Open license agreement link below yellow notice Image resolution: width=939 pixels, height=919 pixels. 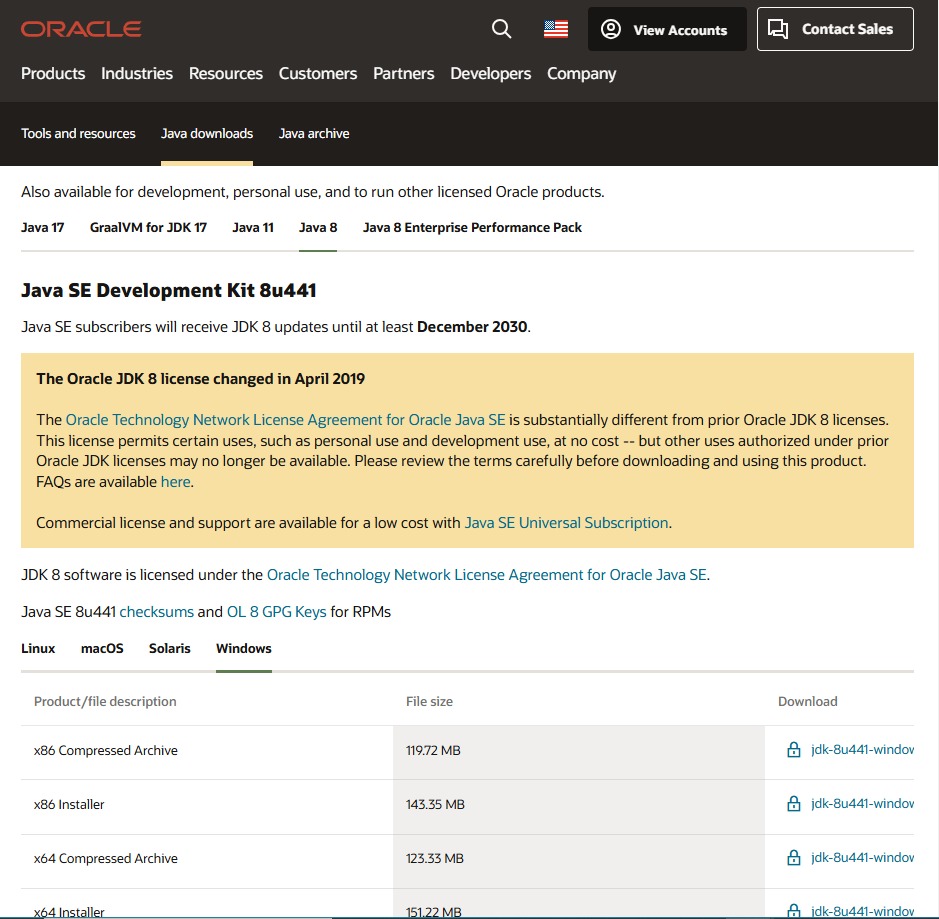pyautogui.click(x=486, y=575)
